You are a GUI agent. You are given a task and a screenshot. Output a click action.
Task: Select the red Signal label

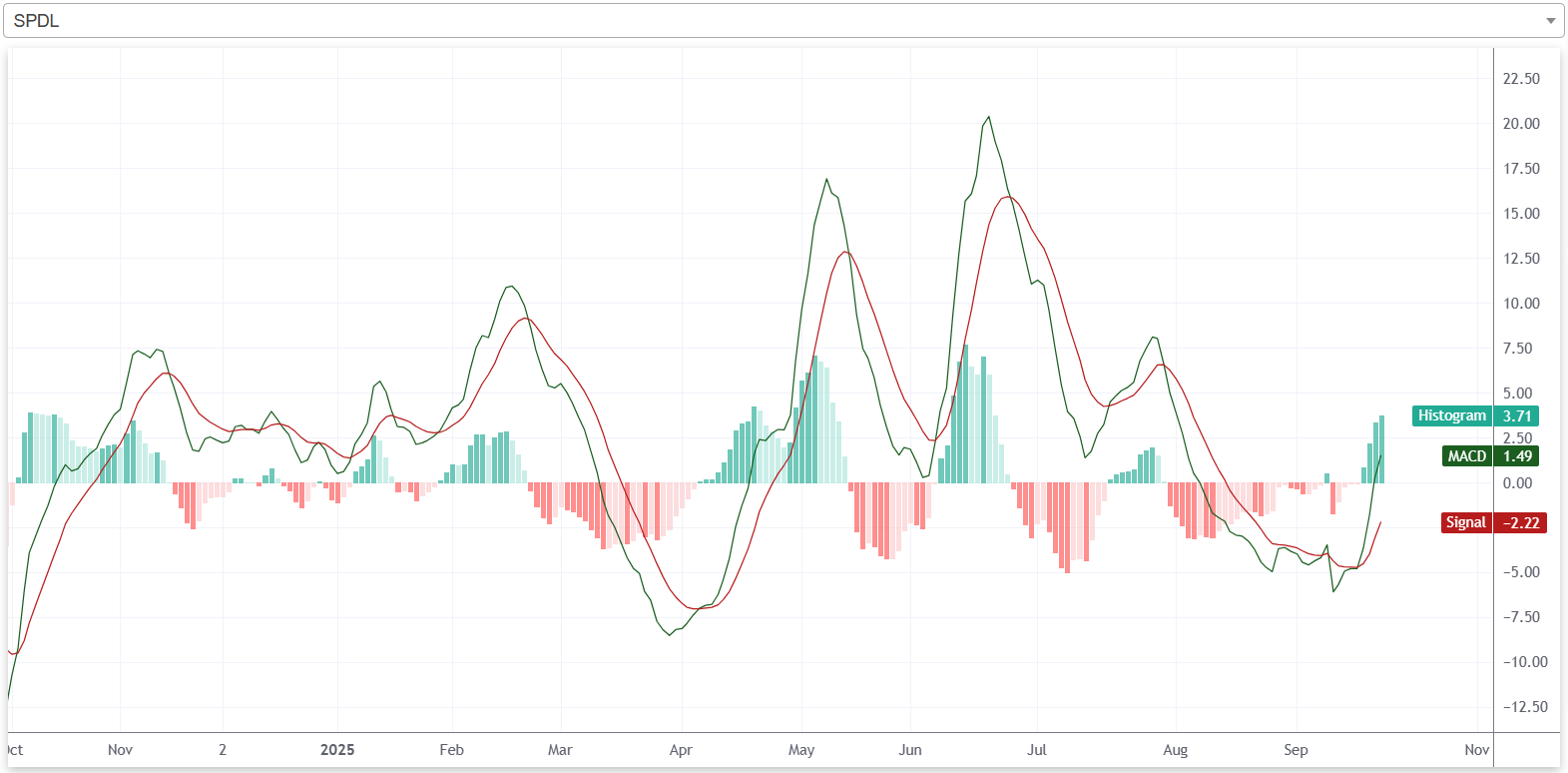pyautogui.click(x=1465, y=522)
